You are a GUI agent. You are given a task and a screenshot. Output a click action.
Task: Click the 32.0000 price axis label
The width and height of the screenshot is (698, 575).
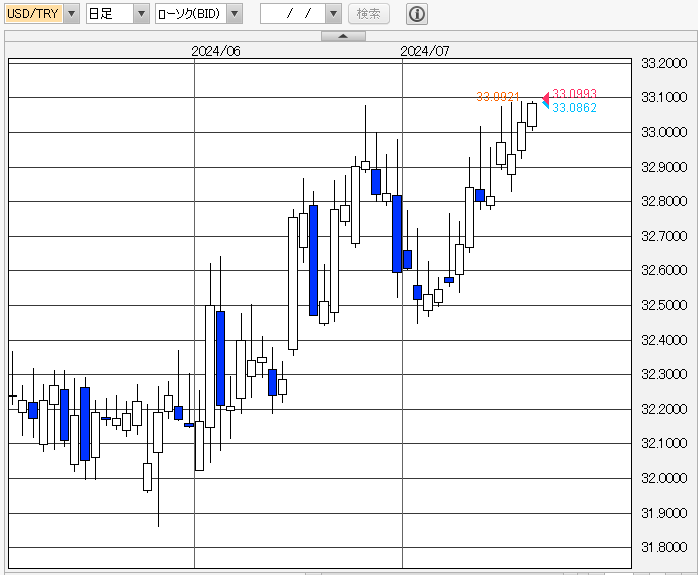tap(664, 478)
